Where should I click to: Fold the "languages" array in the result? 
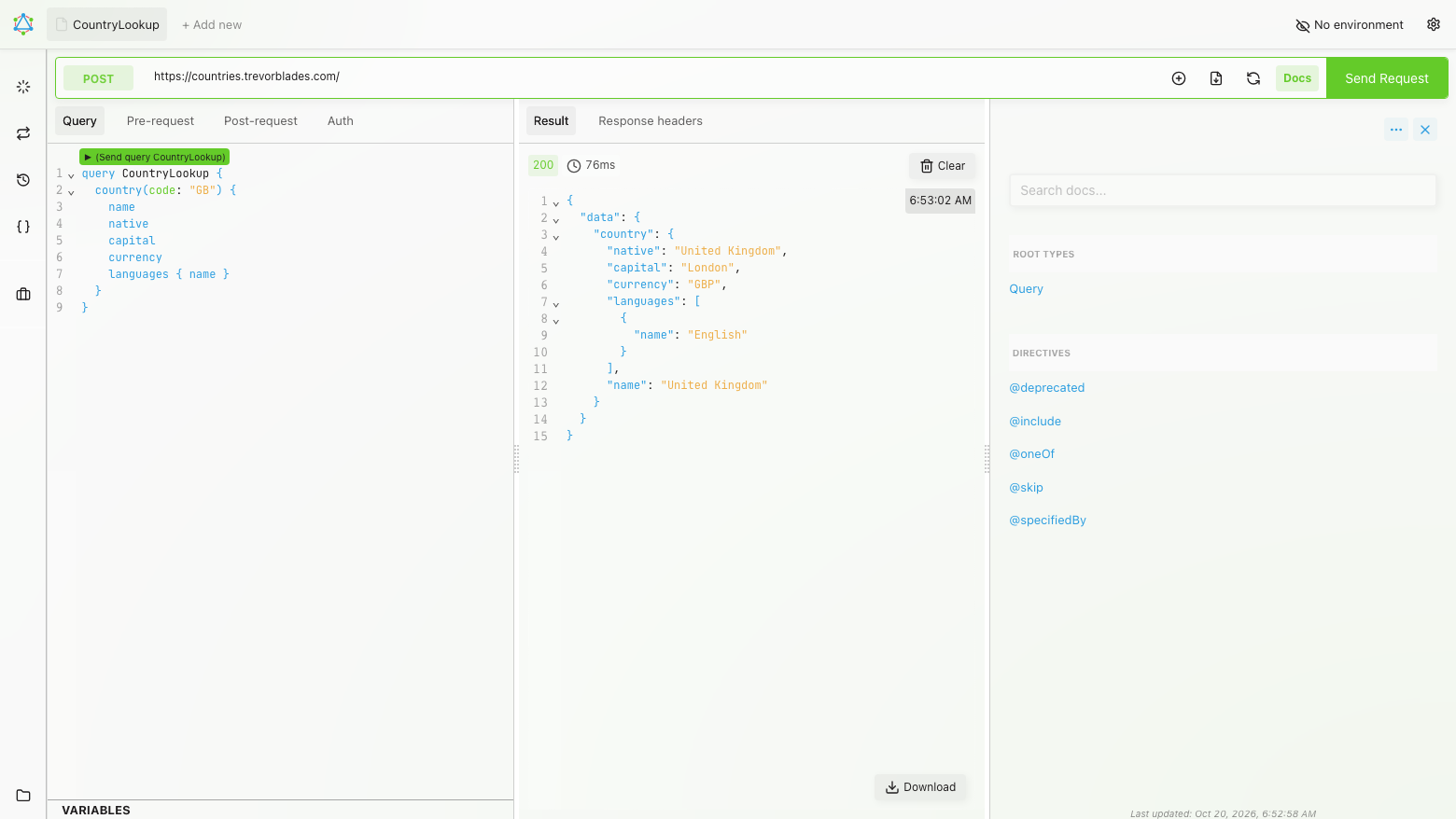tap(556, 304)
